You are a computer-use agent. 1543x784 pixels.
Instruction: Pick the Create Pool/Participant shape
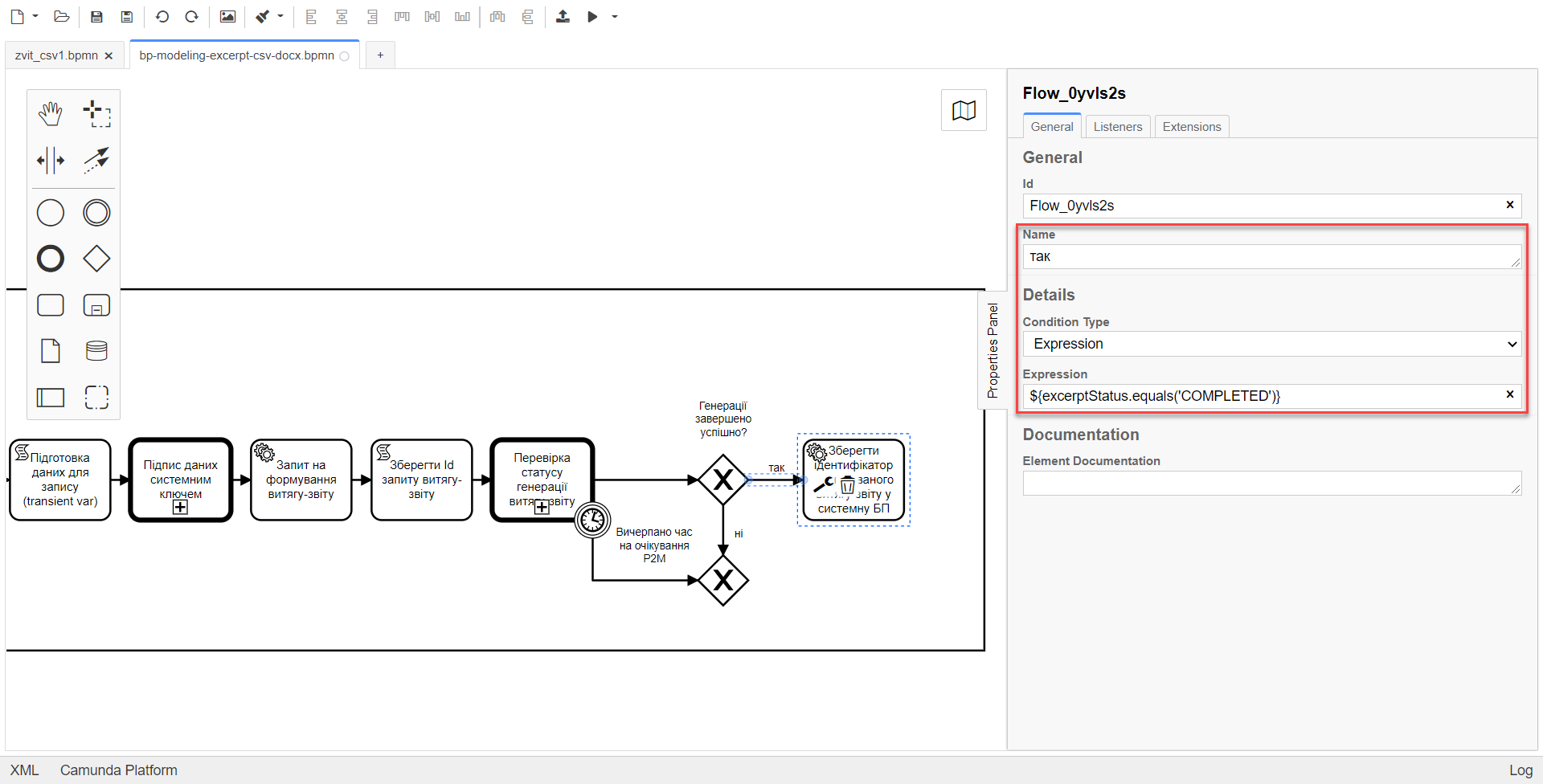(x=51, y=397)
